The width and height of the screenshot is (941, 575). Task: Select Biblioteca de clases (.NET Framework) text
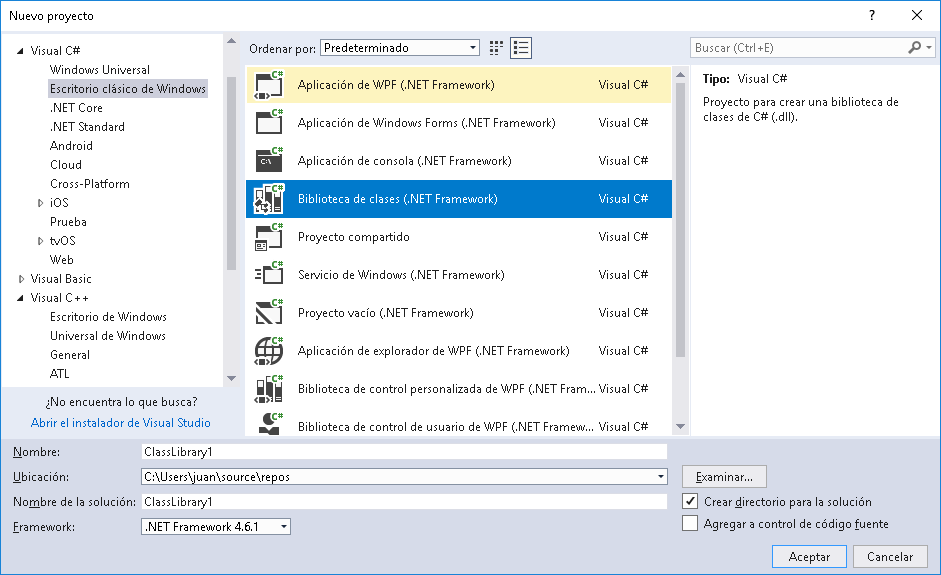(x=398, y=199)
